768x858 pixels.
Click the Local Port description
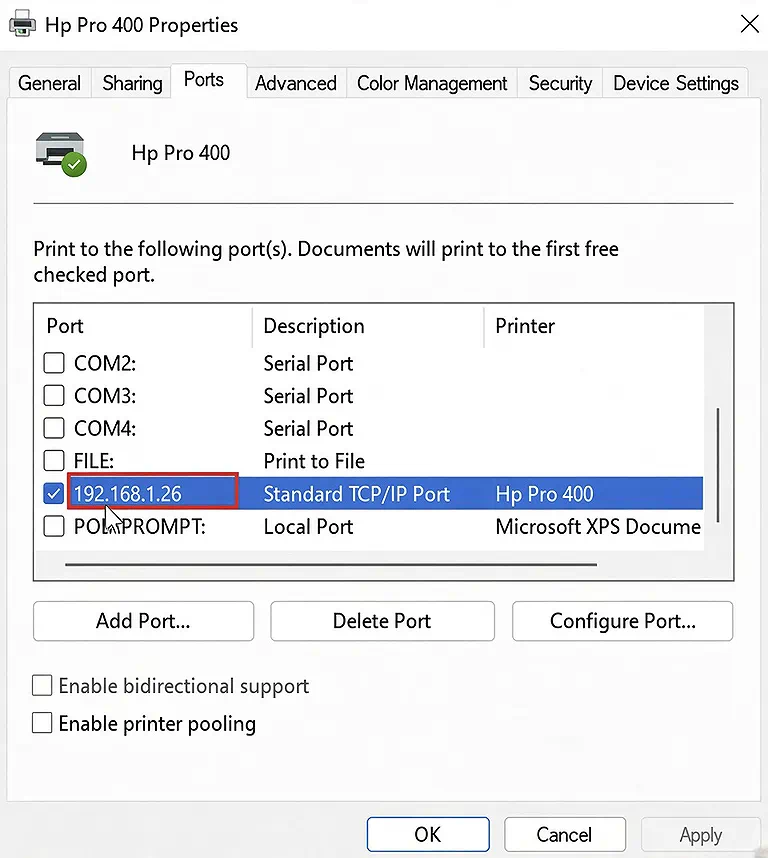pos(309,527)
